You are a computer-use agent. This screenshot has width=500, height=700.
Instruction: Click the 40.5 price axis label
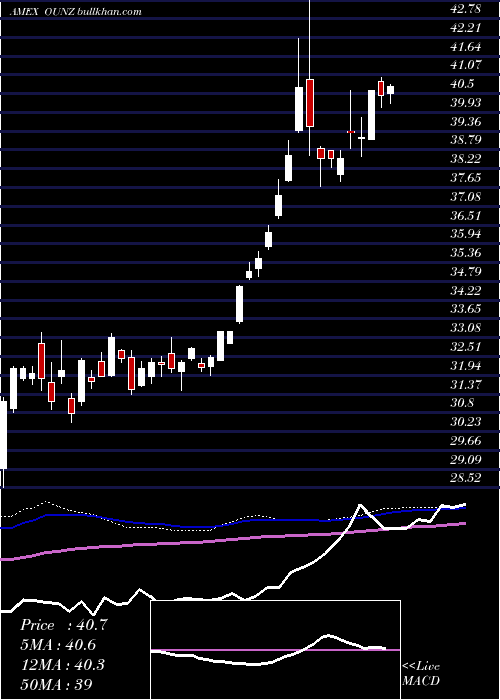(x=462, y=84)
